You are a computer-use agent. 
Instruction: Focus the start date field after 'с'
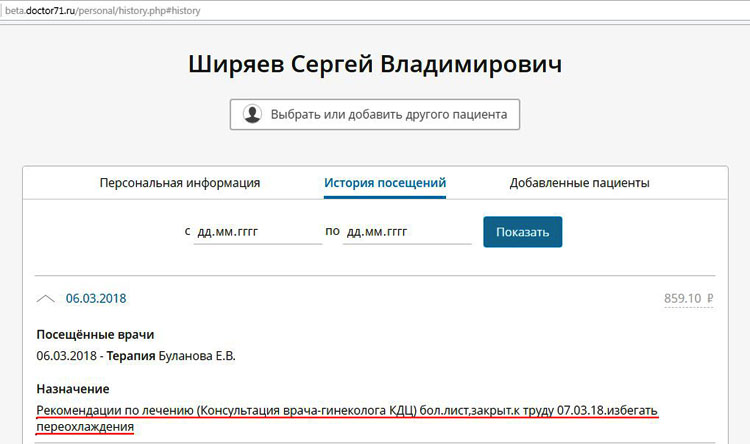tap(258, 232)
